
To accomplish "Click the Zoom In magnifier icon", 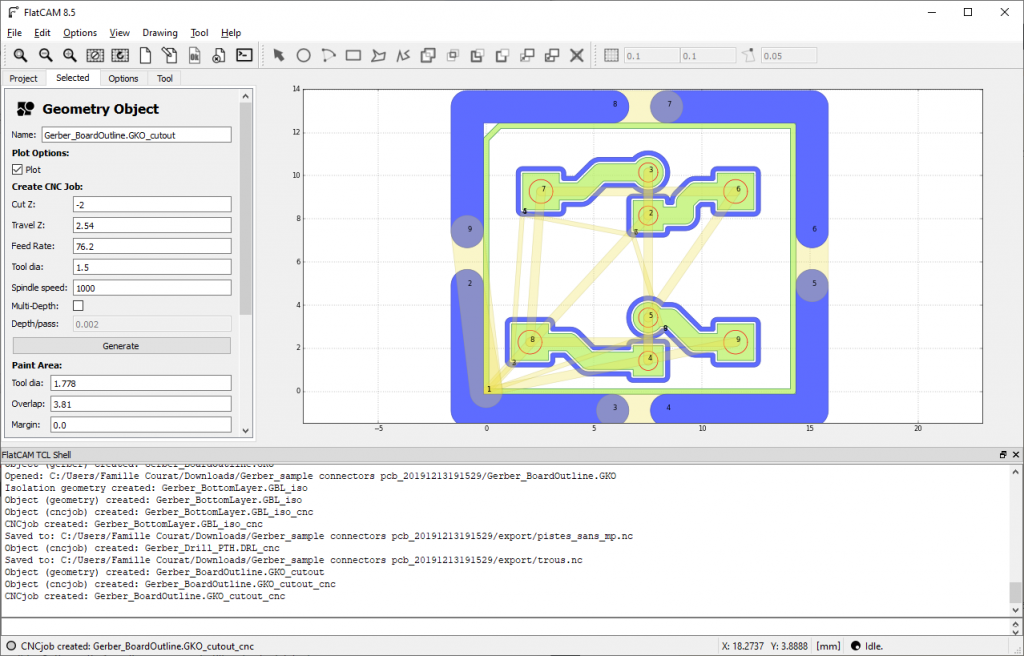I will 70,56.
